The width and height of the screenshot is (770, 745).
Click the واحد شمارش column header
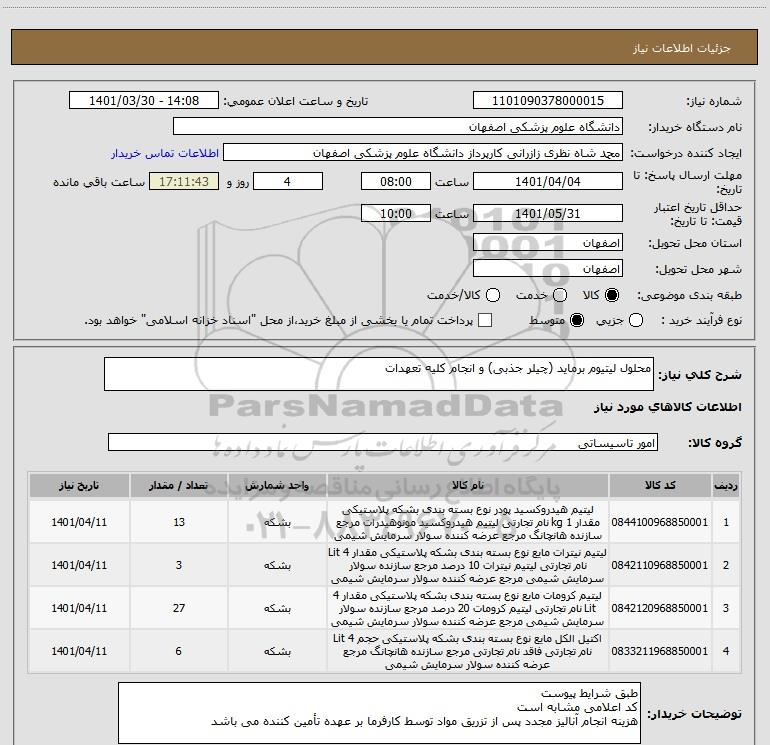277,486
